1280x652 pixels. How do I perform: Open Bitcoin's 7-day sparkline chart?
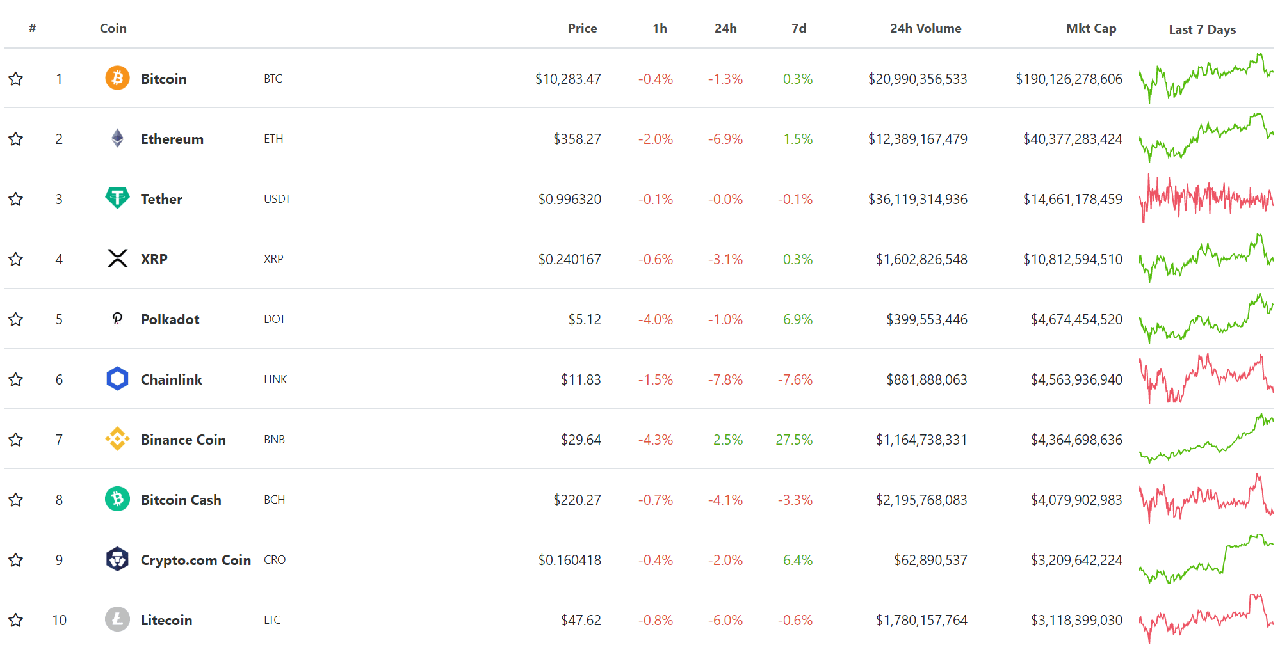[1206, 78]
